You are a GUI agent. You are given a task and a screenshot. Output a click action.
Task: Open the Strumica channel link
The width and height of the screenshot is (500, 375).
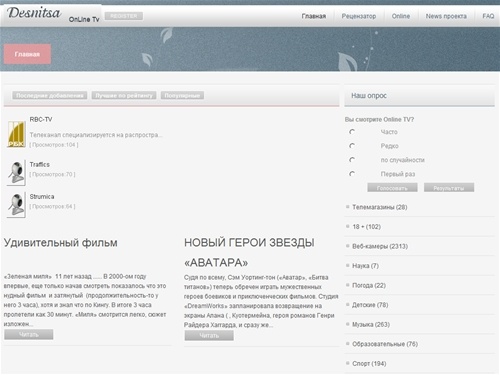click(x=42, y=197)
